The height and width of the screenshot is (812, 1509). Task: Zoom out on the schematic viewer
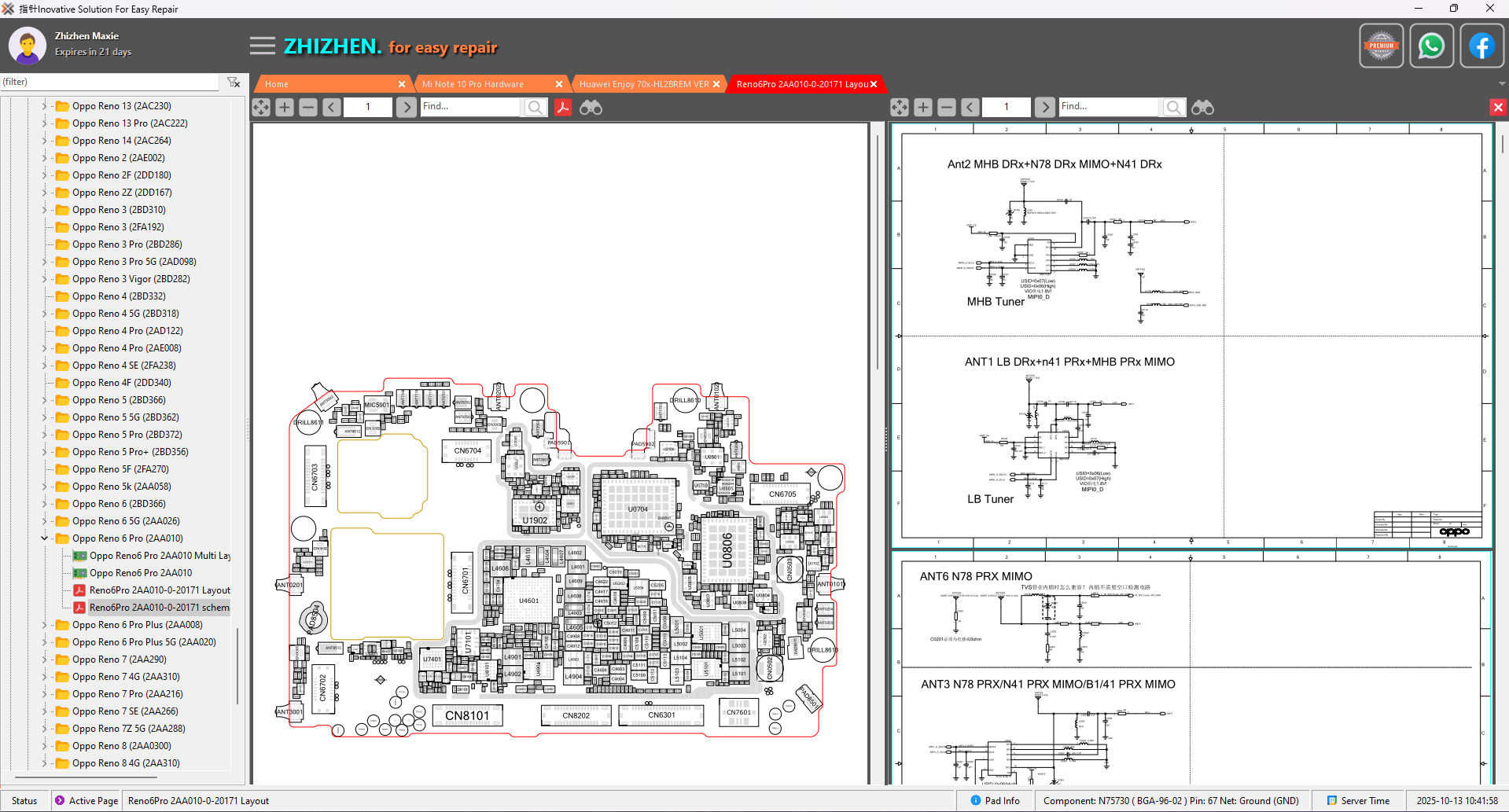coord(947,107)
